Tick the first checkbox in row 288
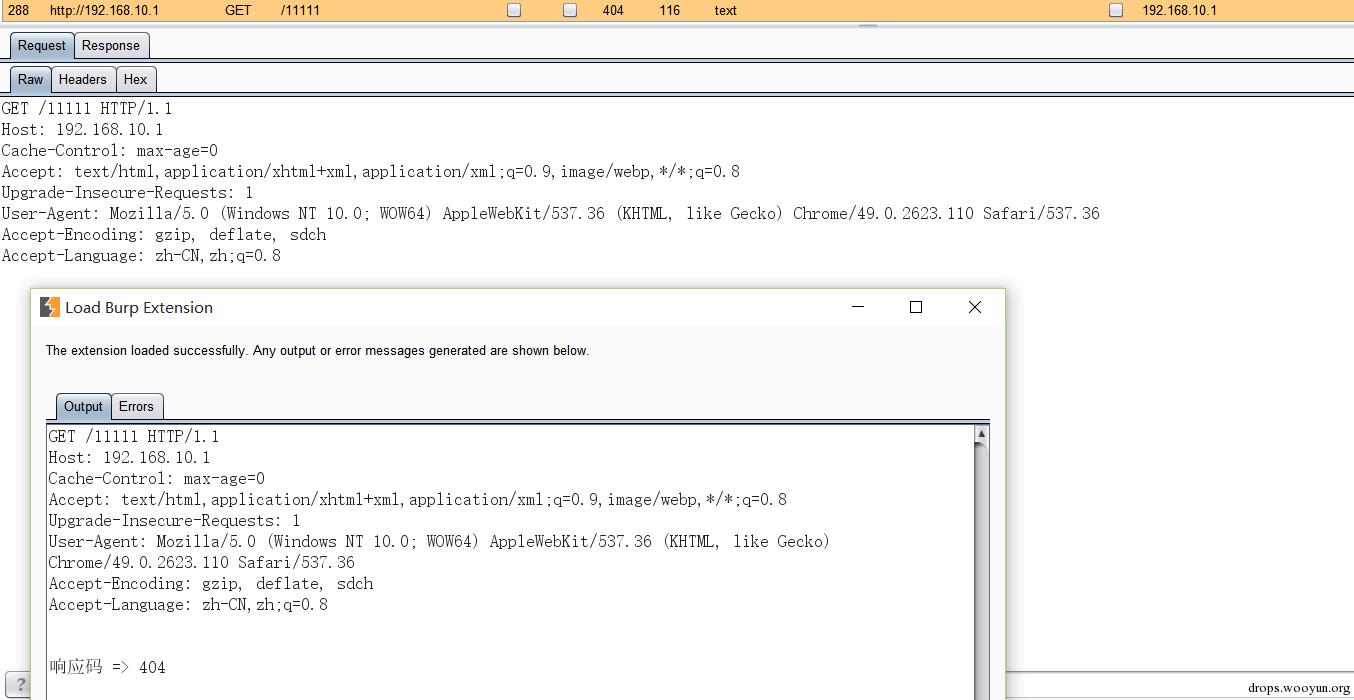The width and height of the screenshot is (1354, 700). pos(514,10)
